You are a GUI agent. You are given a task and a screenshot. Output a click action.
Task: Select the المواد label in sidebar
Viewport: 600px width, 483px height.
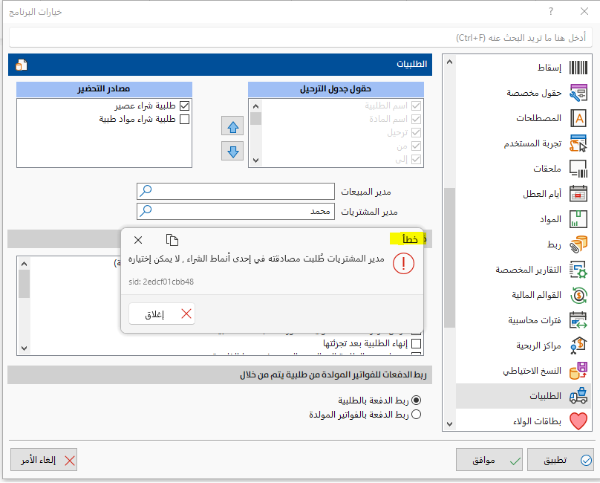tap(550, 219)
